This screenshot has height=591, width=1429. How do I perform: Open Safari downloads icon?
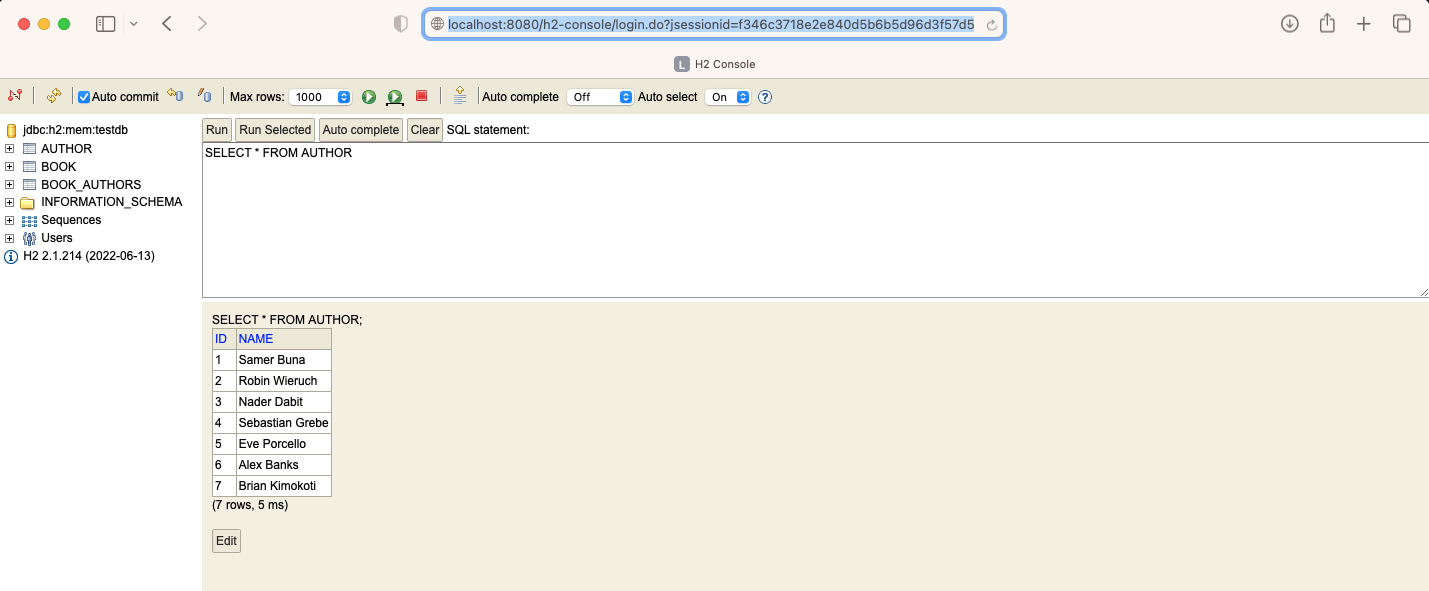coord(1290,24)
